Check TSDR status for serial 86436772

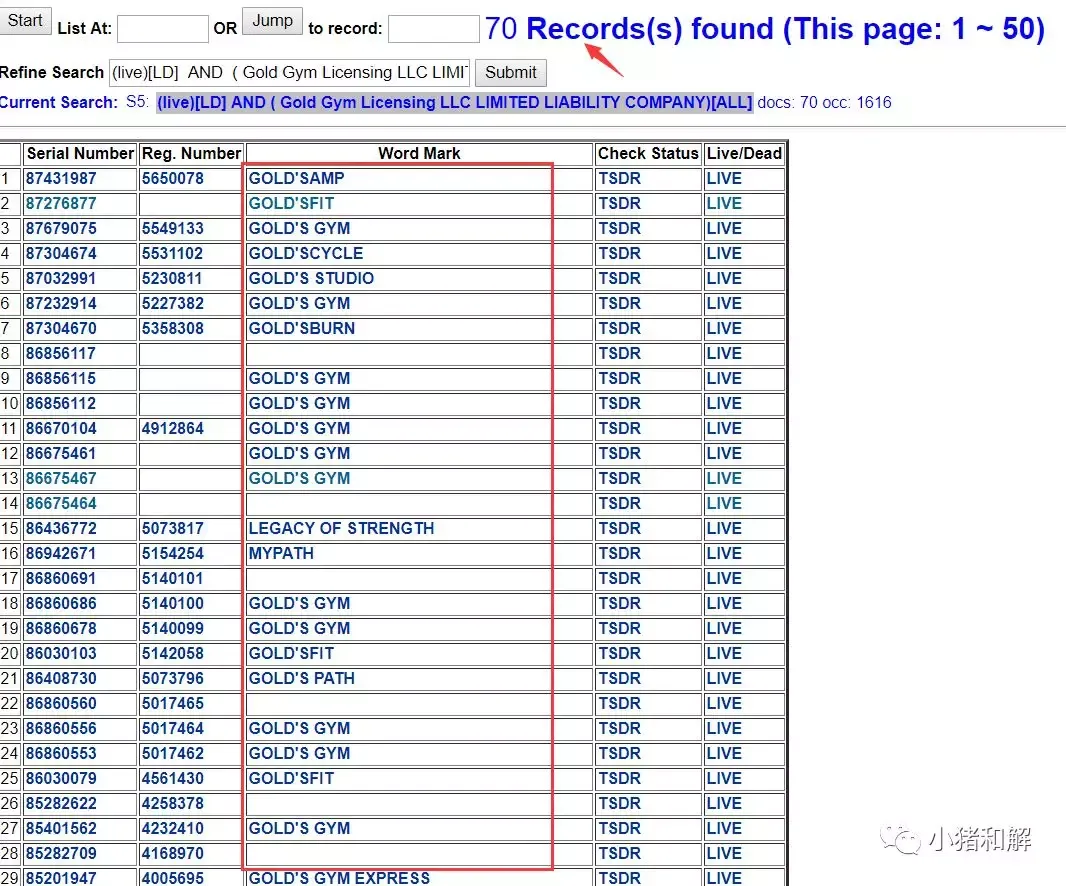tap(619, 528)
